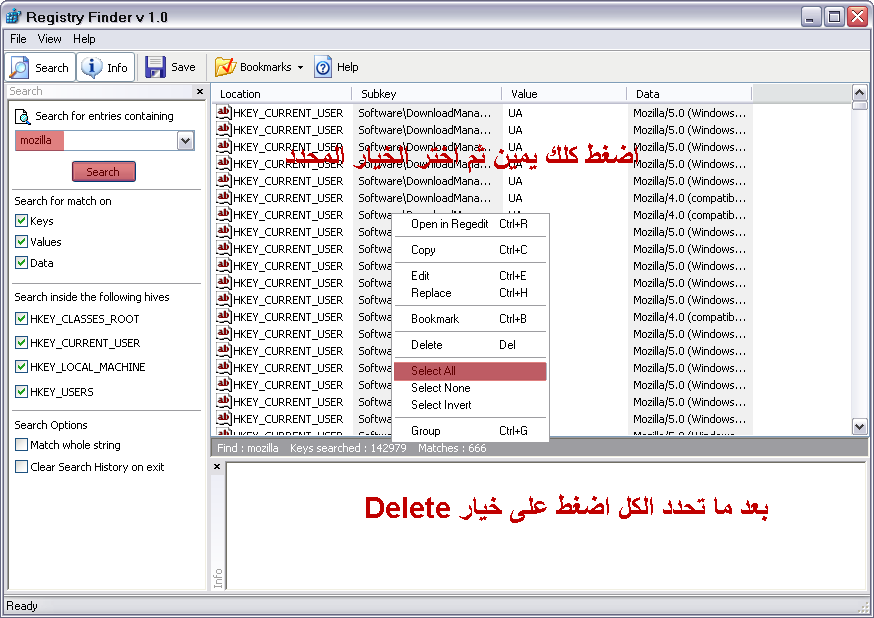The width and height of the screenshot is (874, 618).
Task: Open the Info toolbar icon
Action: pyautogui.click(x=91, y=67)
